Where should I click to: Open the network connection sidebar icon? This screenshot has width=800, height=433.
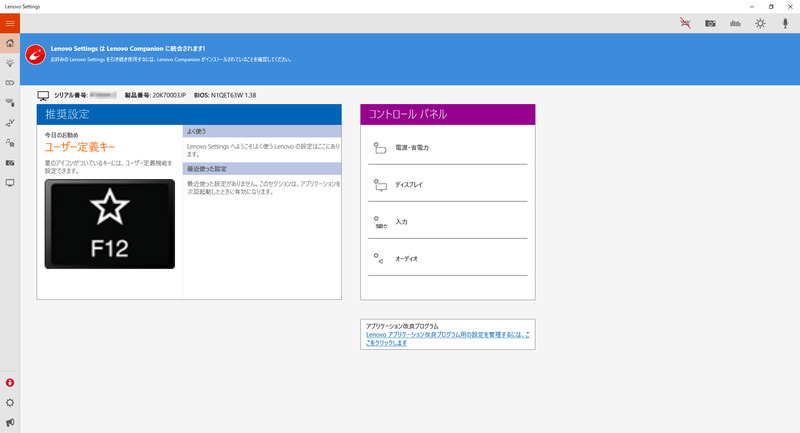click(x=10, y=123)
